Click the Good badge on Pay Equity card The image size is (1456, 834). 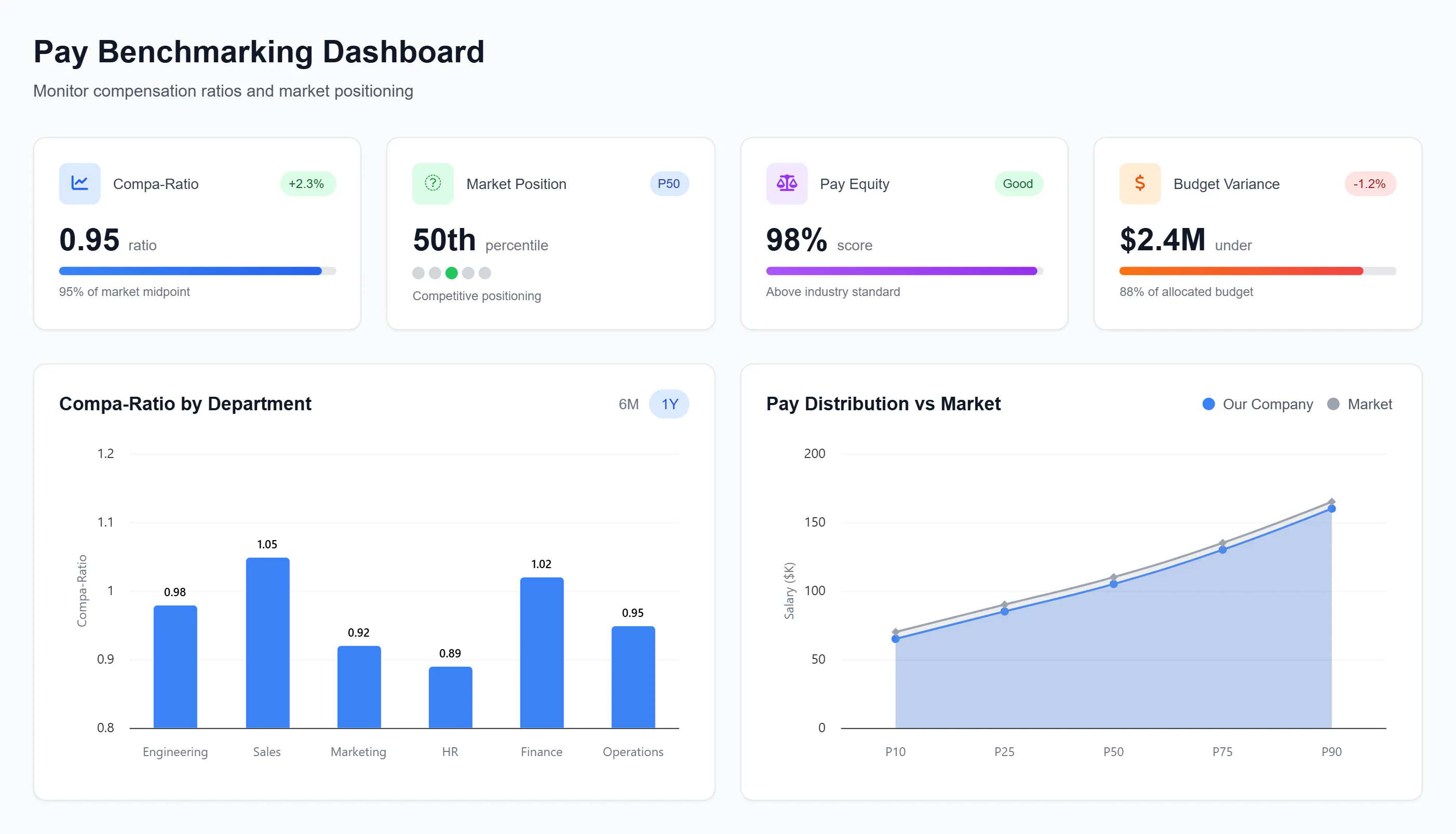pyautogui.click(x=1018, y=183)
